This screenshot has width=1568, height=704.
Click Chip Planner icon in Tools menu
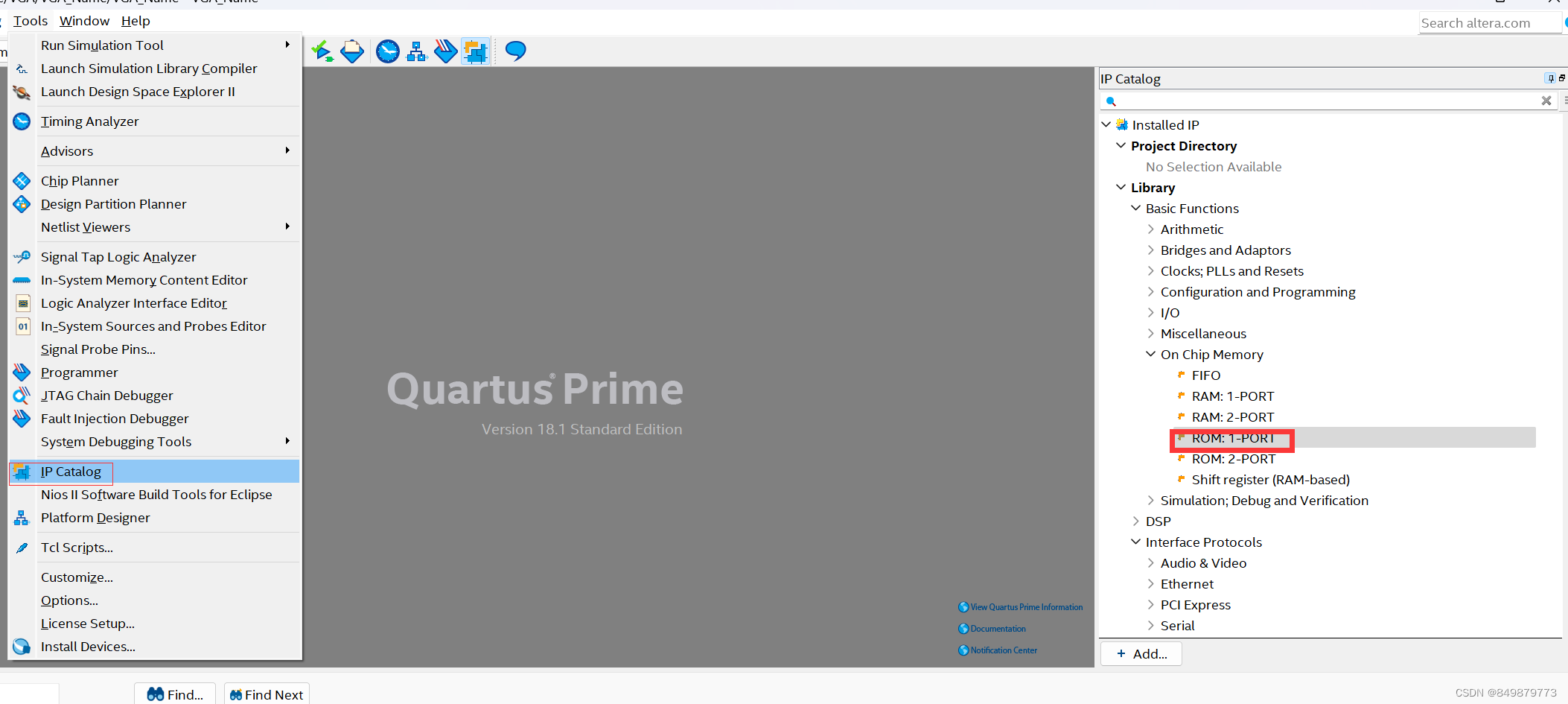point(22,181)
